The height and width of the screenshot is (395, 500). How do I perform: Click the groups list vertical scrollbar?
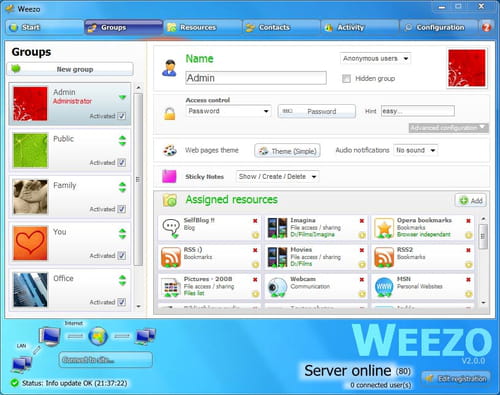pyautogui.click(x=138, y=180)
